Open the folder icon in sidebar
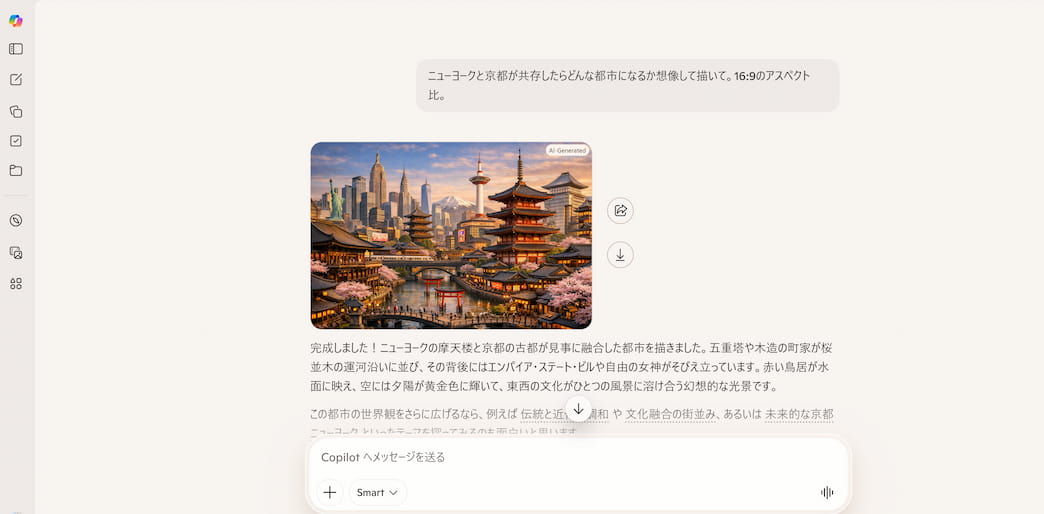 tap(16, 170)
